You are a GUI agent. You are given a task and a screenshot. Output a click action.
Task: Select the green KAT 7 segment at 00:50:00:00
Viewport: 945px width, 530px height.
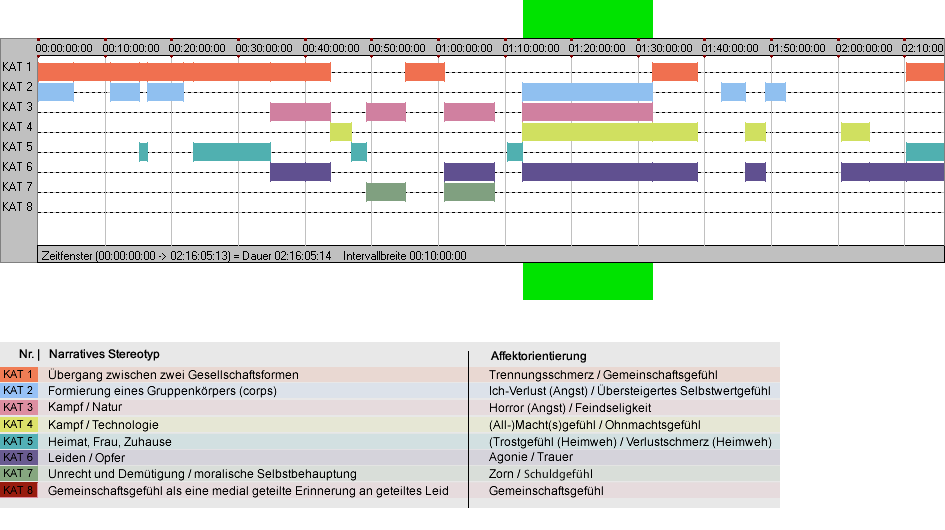pyautogui.click(x=386, y=192)
